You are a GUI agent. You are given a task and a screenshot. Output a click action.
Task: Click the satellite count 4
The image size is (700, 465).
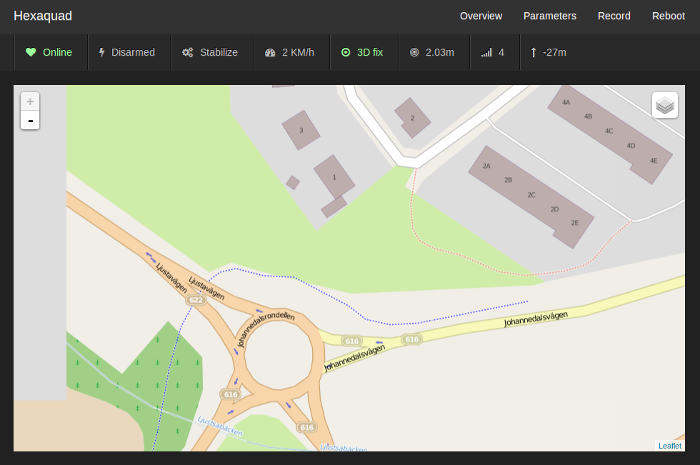(501, 52)
